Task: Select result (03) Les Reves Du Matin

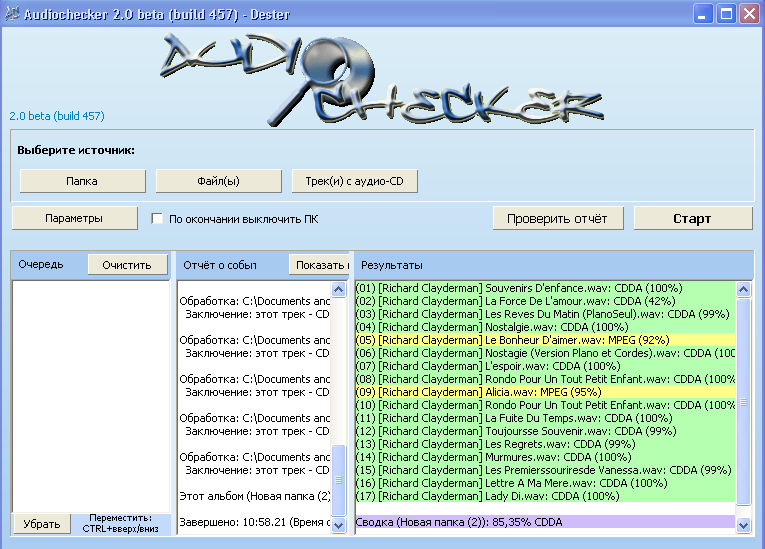Action: click(x=545, y=314)
